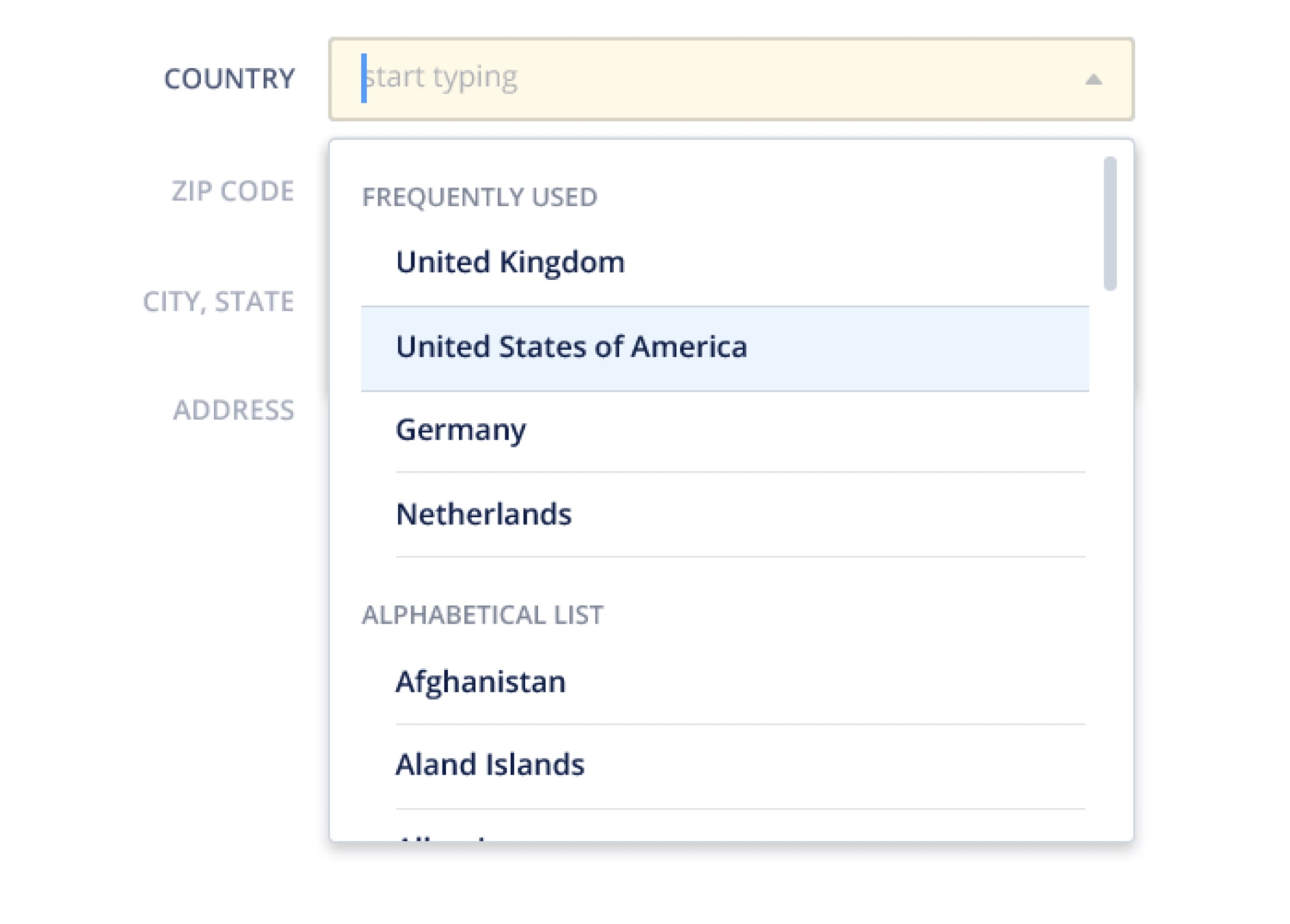Click the CITY, STATE label

(x=218, y=301)
